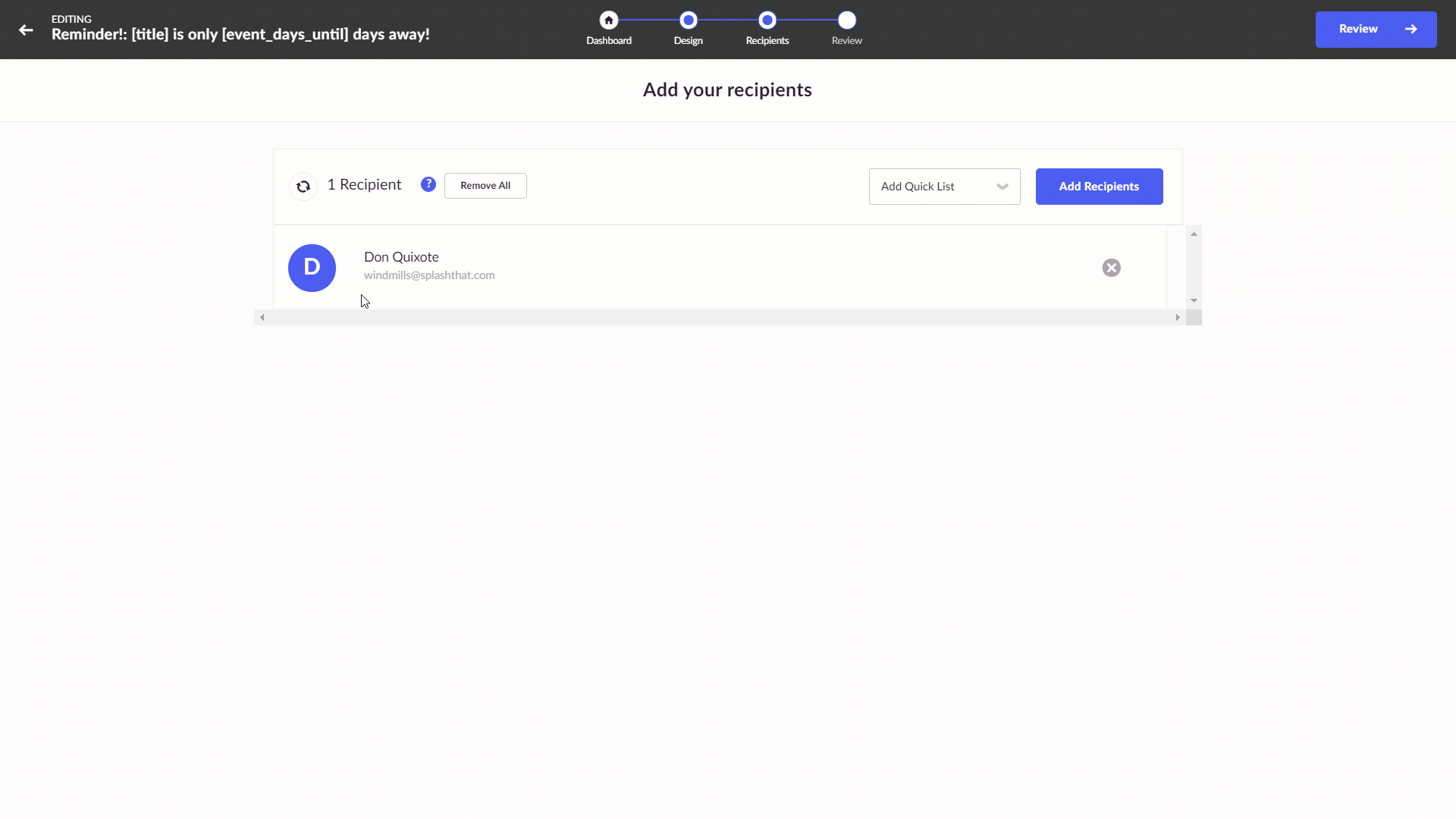Click the list scrollbar down arrow
This screenshot has width=1456, height=819.
tap(1194, 301)
